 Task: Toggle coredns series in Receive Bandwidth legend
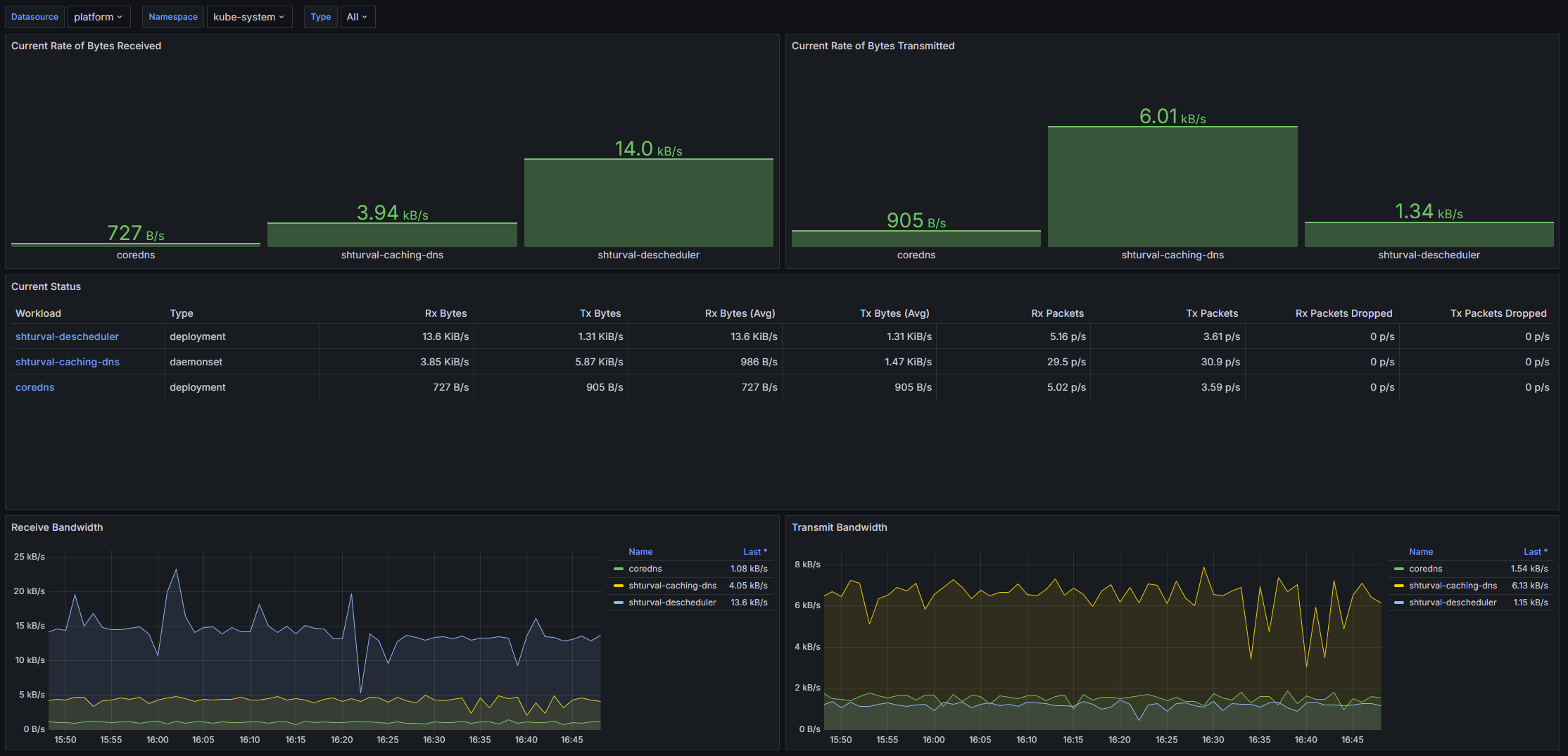click(645, 569)
